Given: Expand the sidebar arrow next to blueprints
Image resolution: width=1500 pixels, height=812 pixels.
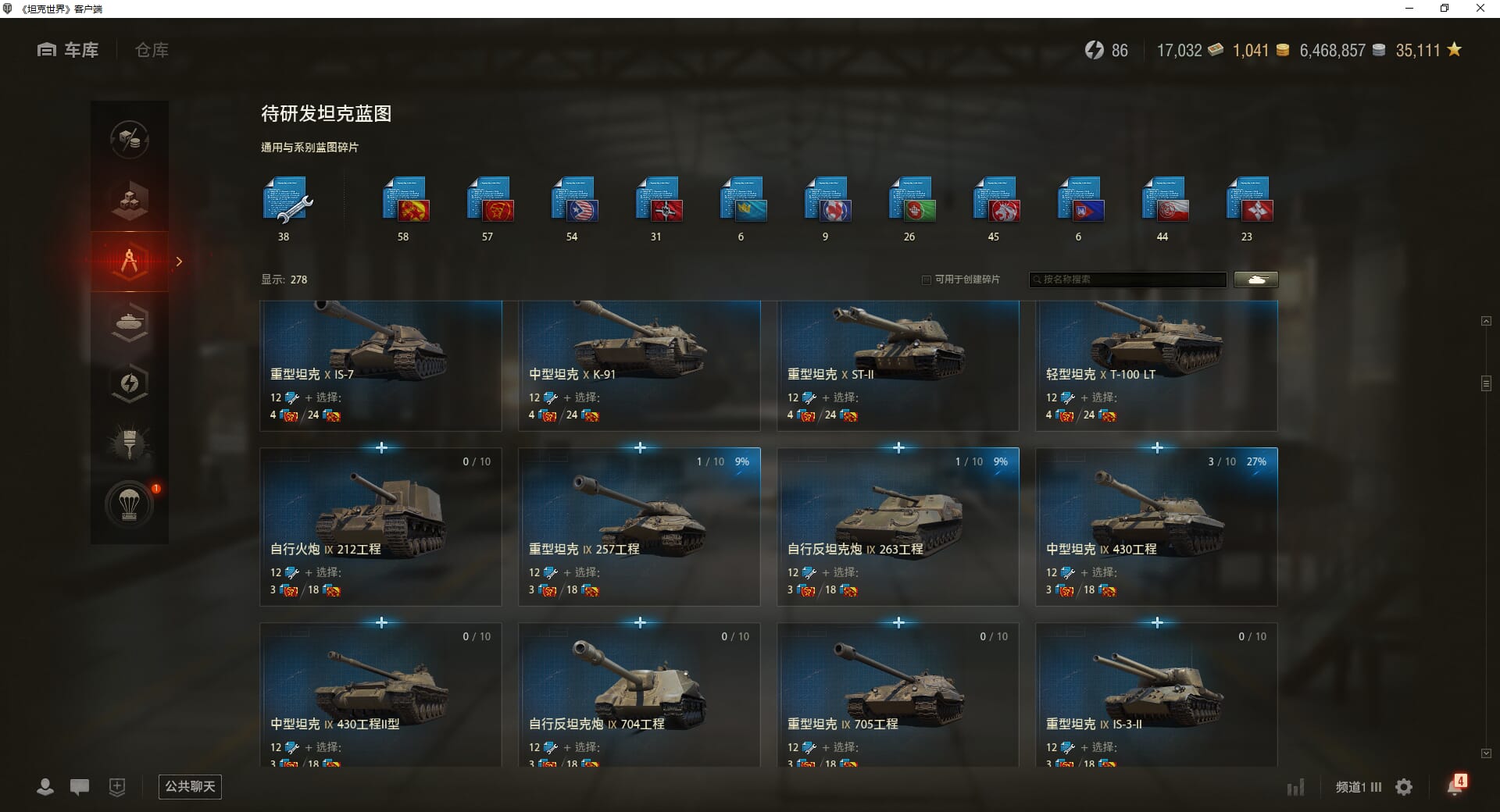Looking at the screenshot, I should click(179, 262).
